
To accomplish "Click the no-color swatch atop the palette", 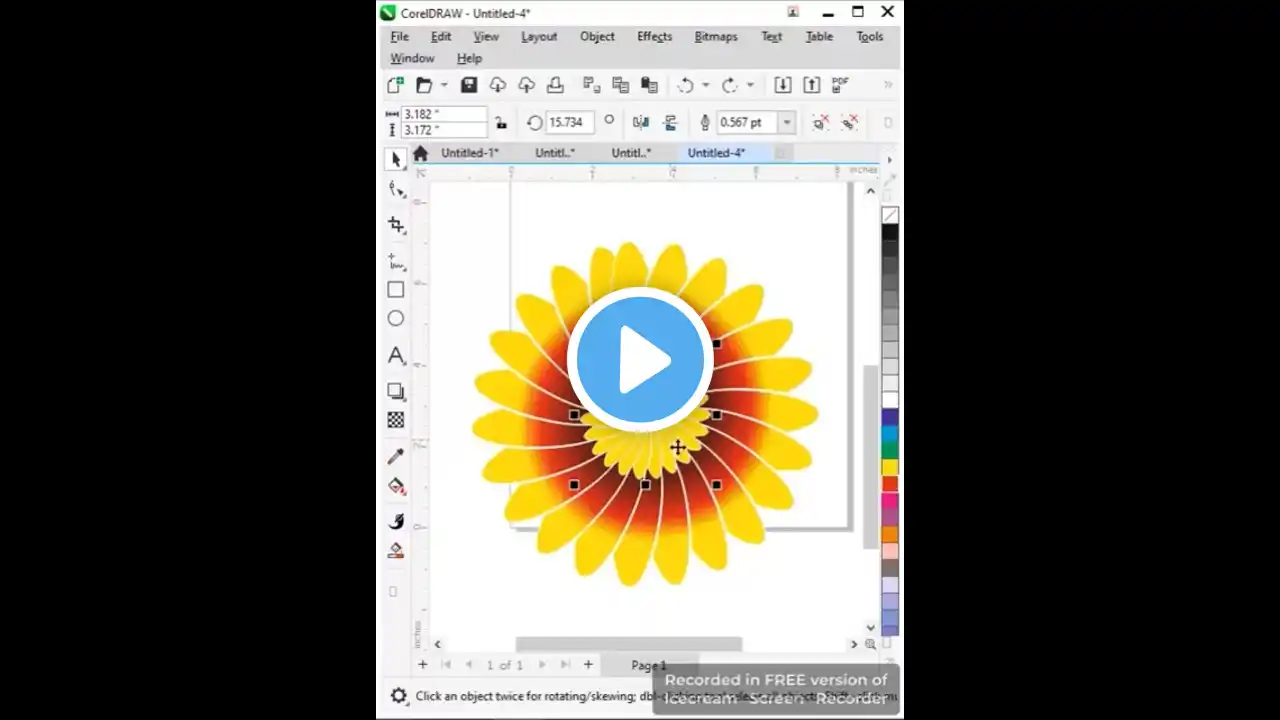I will (x=890, y=215).
